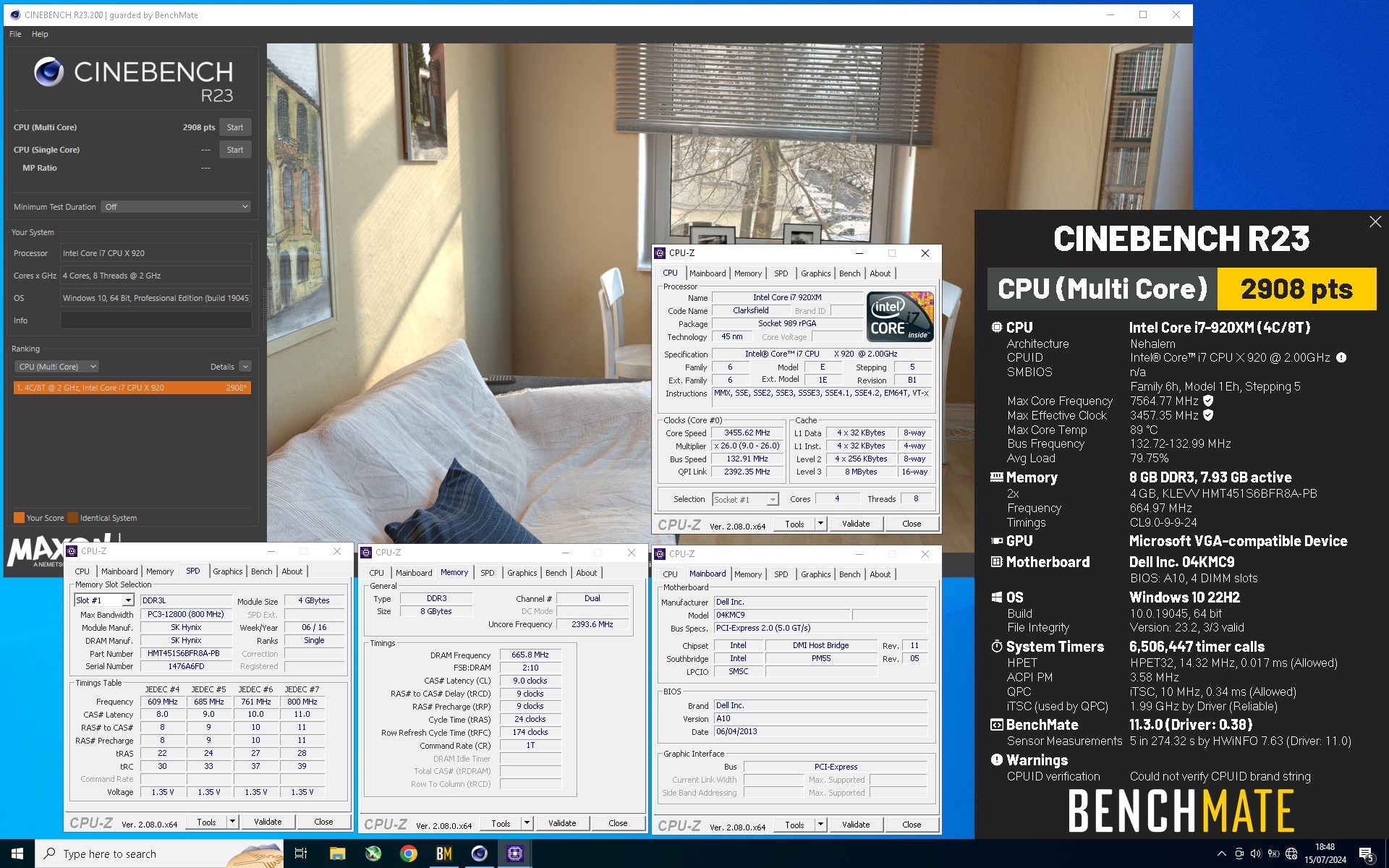Screen dimensions: 1389x868
Task: Click the shield badge next to Max Core Frequency
Action: point(1208,401)
